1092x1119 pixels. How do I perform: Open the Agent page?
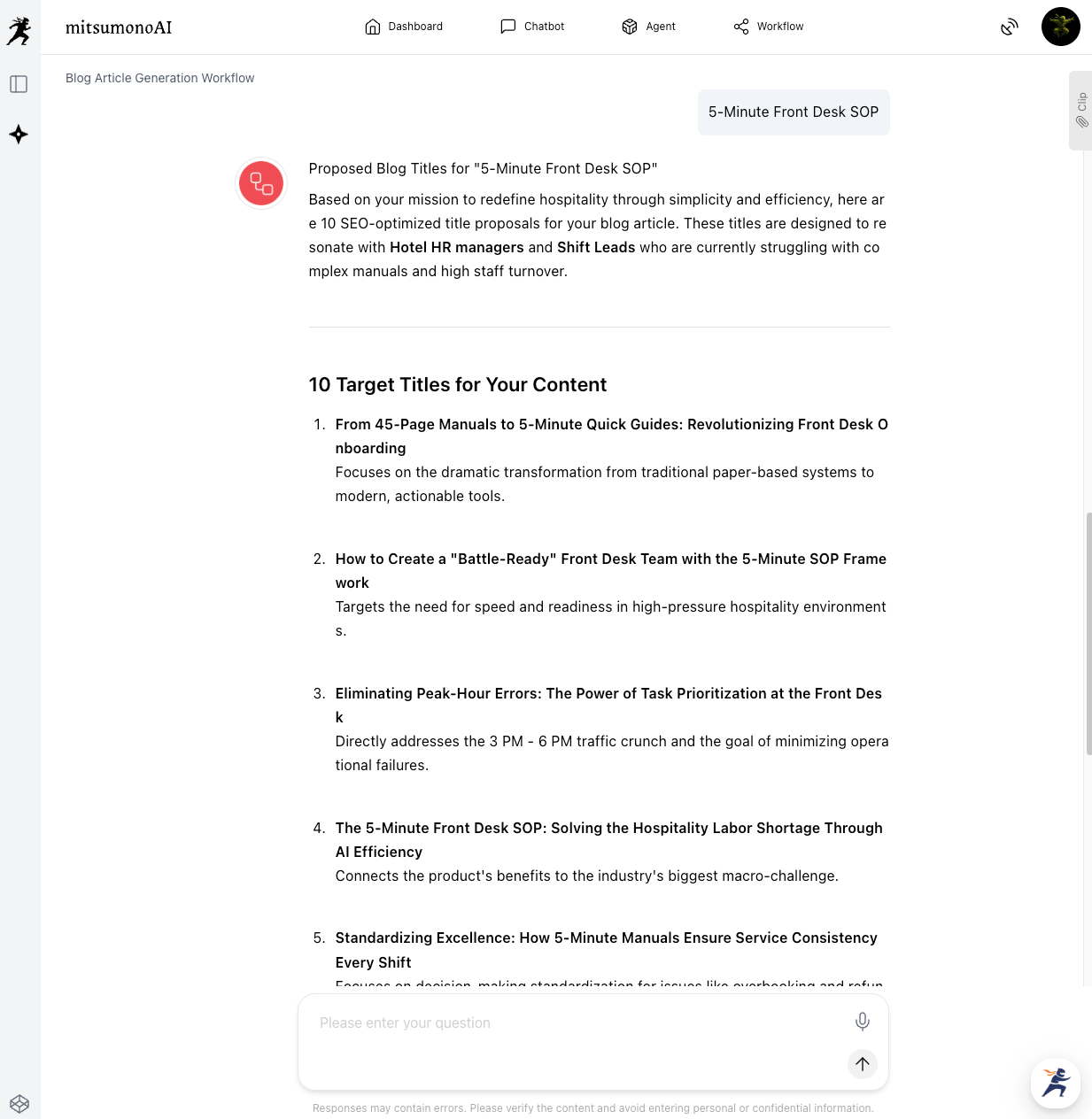click(648, 27)
